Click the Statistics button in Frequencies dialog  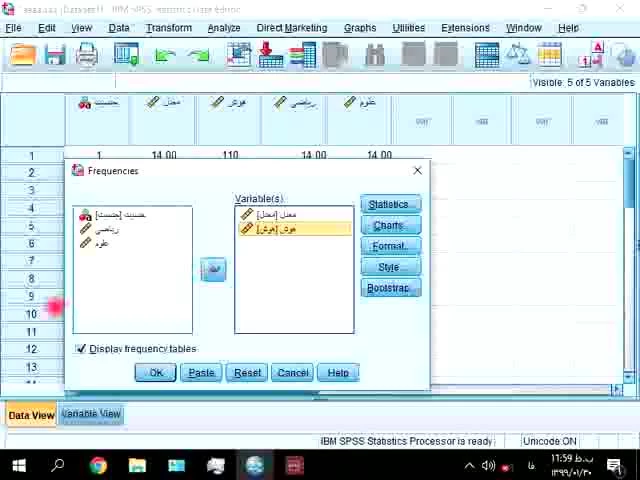(389, 205)
